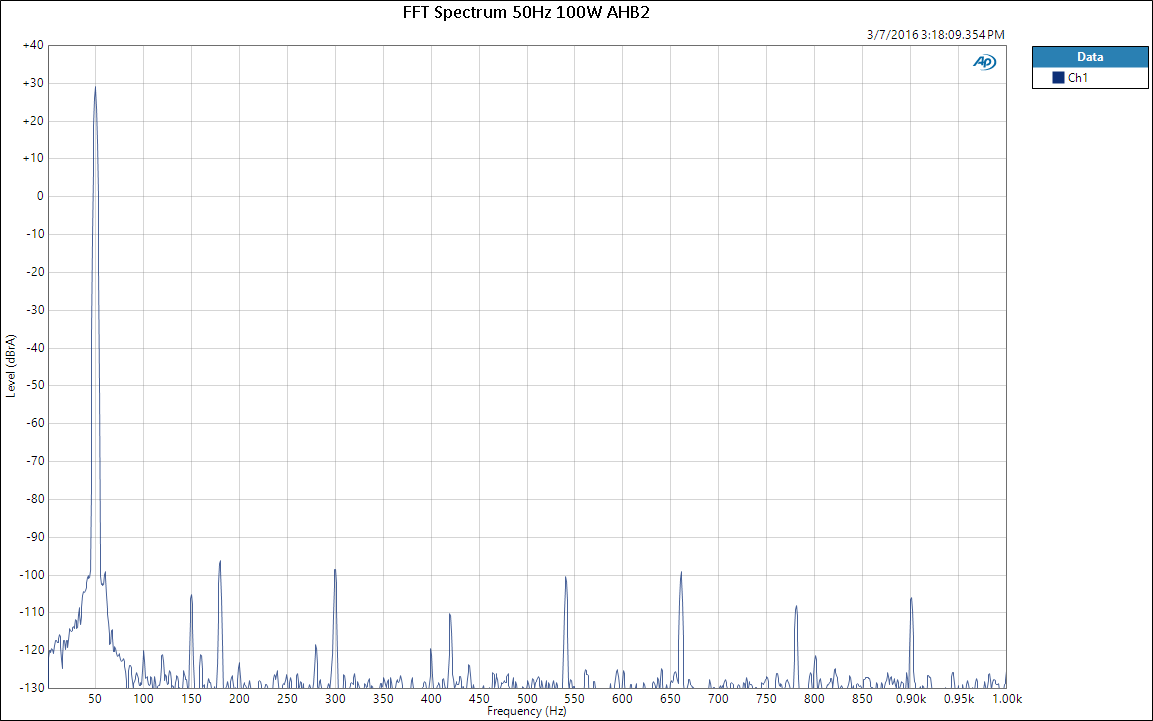Click the 200 frequency axis label

pos(239,699)
